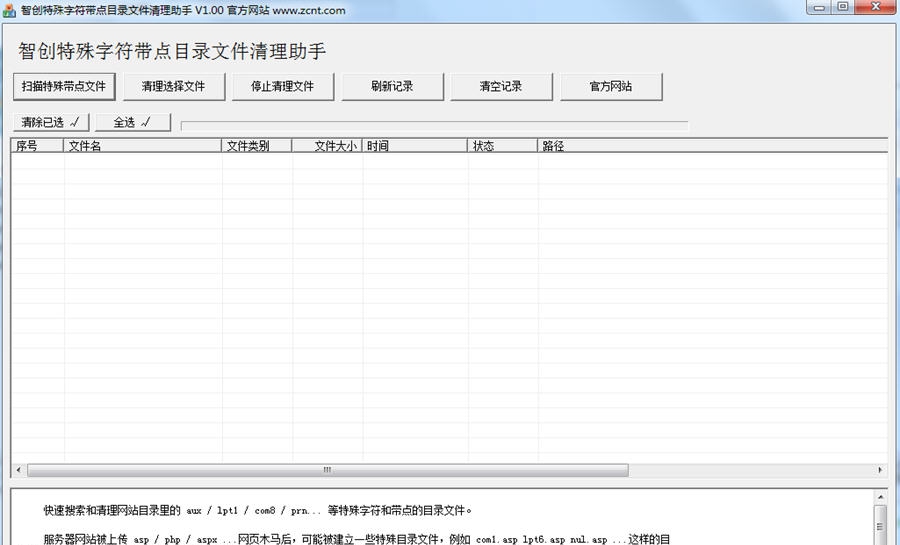The height and width of the screenshot is (545, 900).
Task: Sort by the 文件名 column header
Action: [x=142, y=146]
